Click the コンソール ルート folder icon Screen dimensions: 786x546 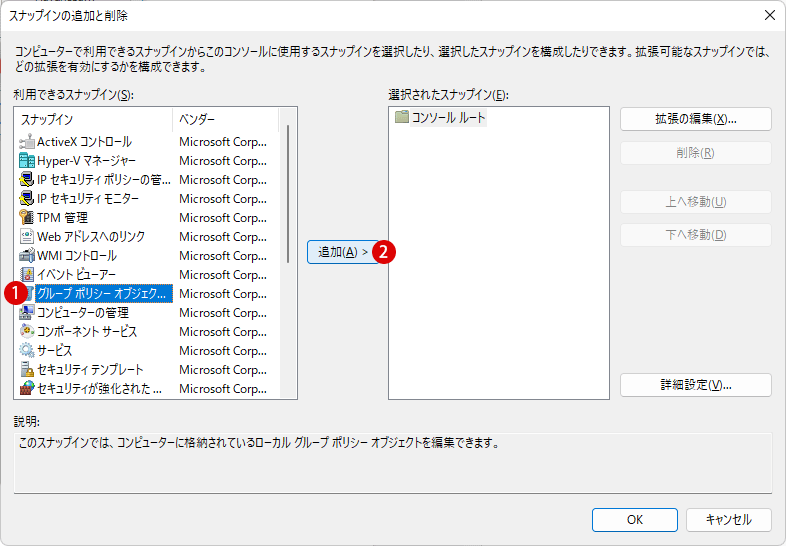(x=402, y=117)
